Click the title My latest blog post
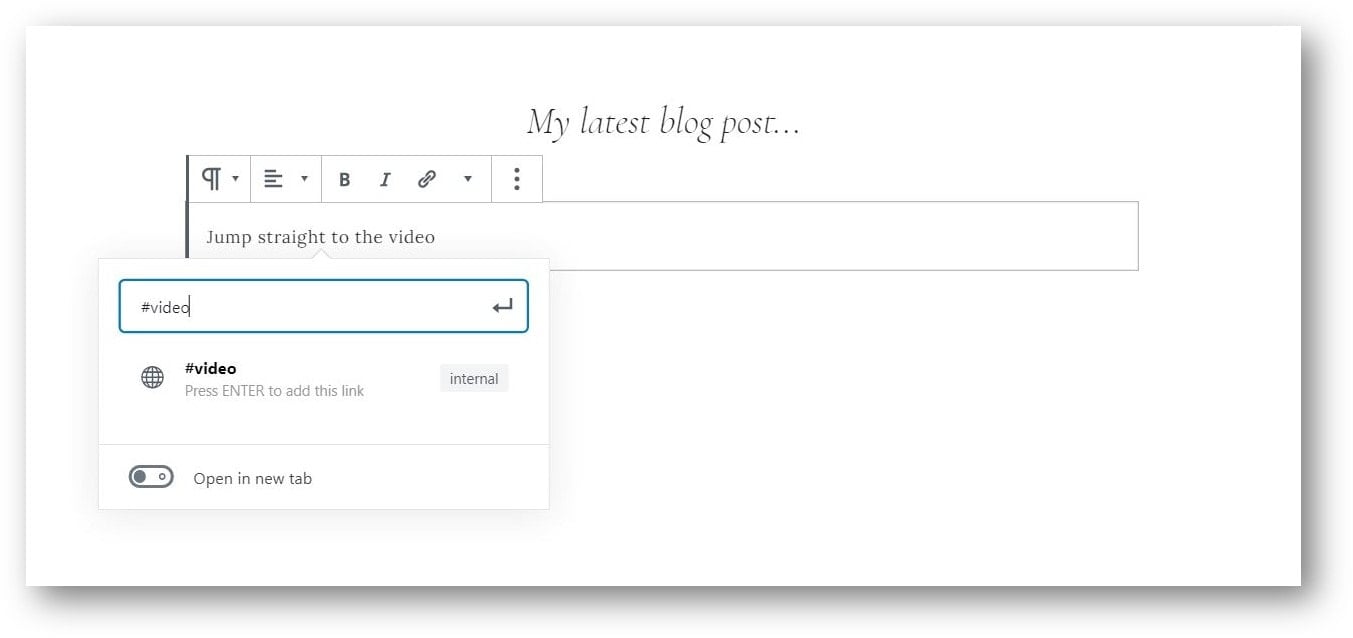 (x=663, y=123)
